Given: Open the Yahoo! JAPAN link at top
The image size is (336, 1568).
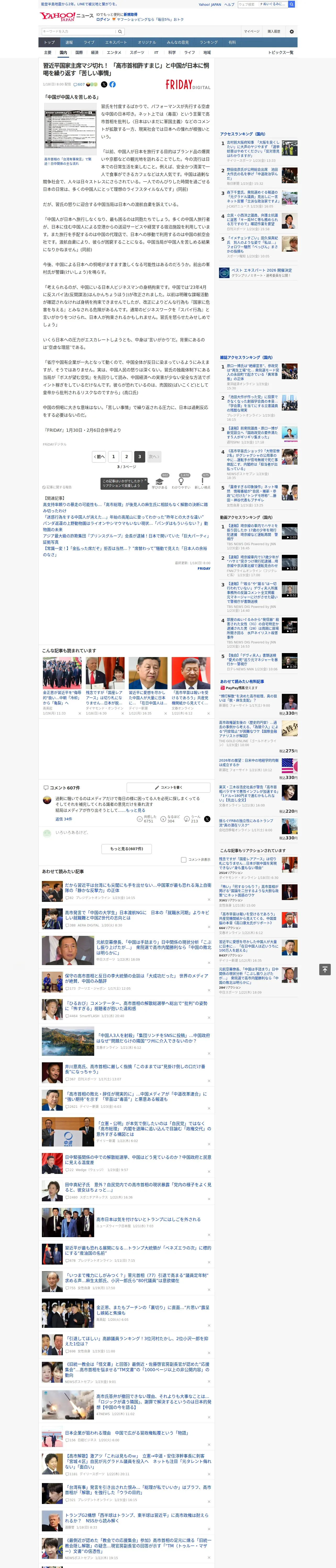Looking at the screenshot, I should (x=210, y=4).
